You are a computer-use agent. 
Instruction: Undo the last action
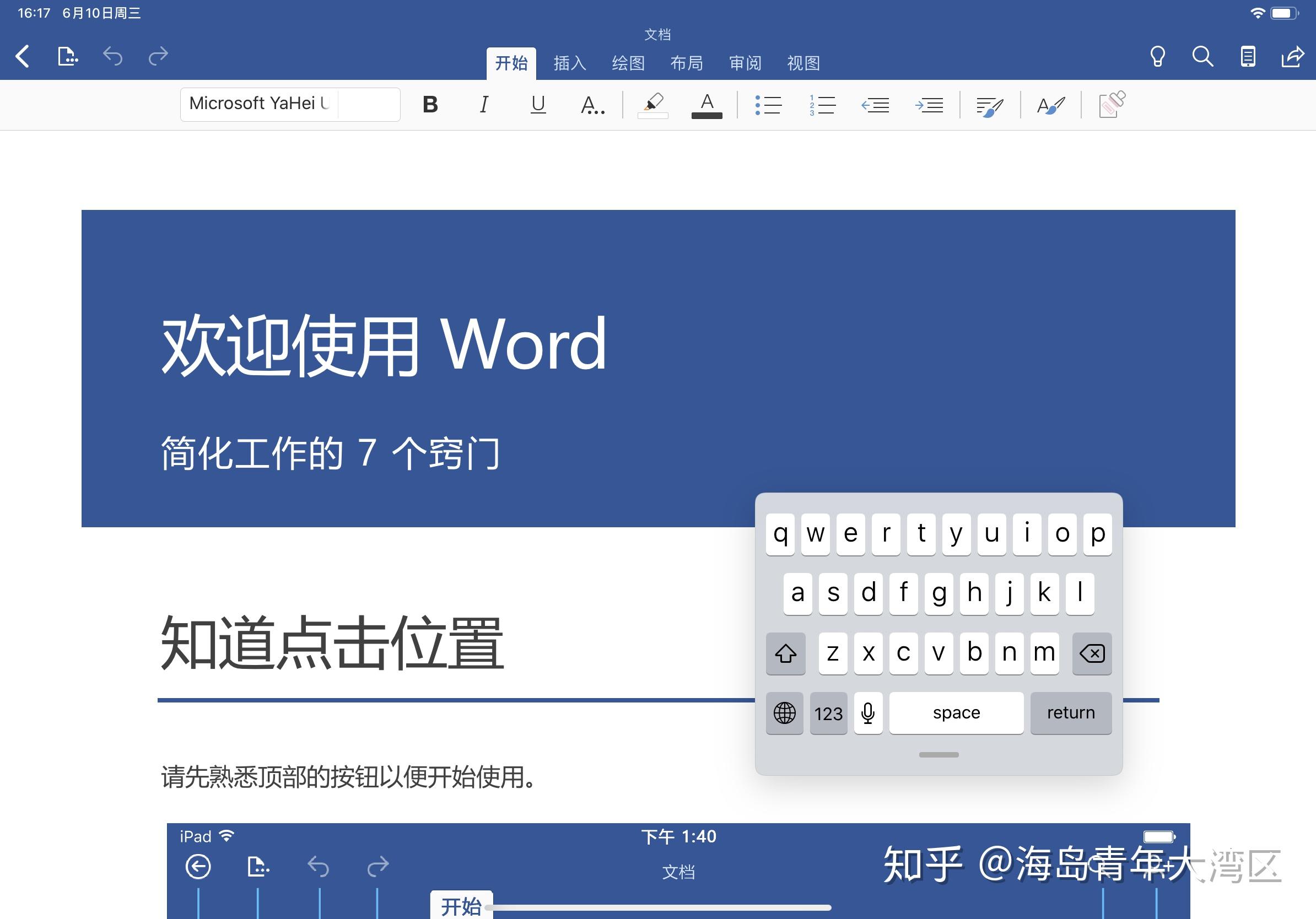point(112,56)
